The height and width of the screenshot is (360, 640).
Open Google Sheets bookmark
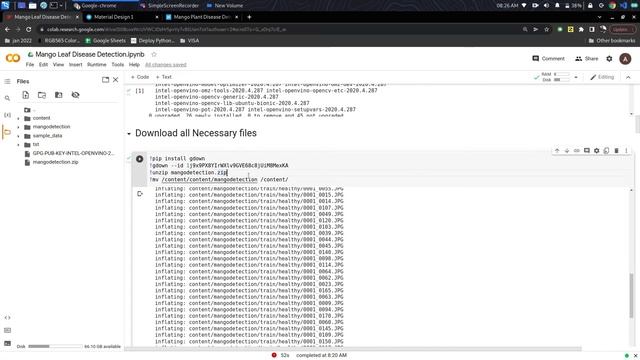(x=105, y=41)
